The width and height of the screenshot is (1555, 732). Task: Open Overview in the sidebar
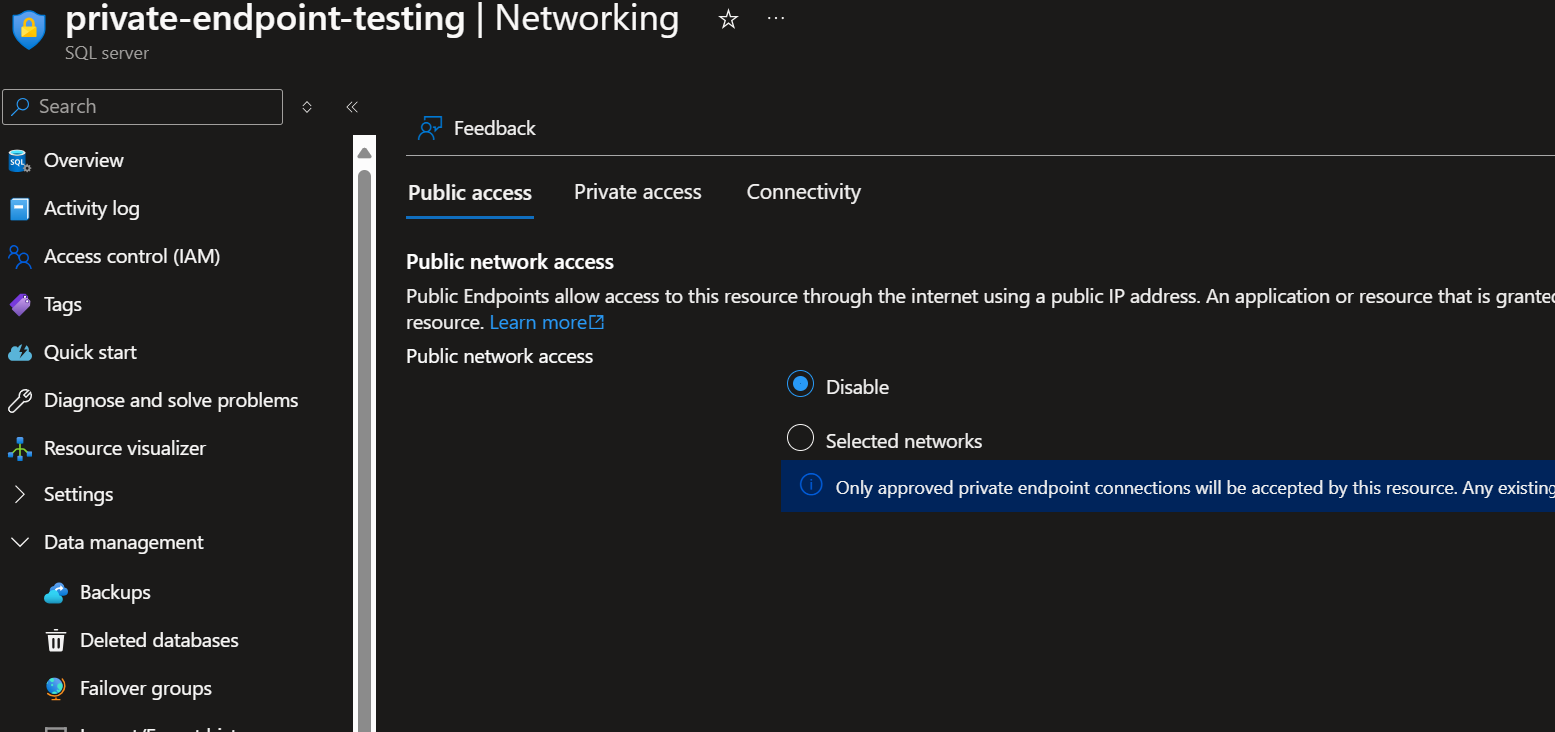[x=84, y=161]
